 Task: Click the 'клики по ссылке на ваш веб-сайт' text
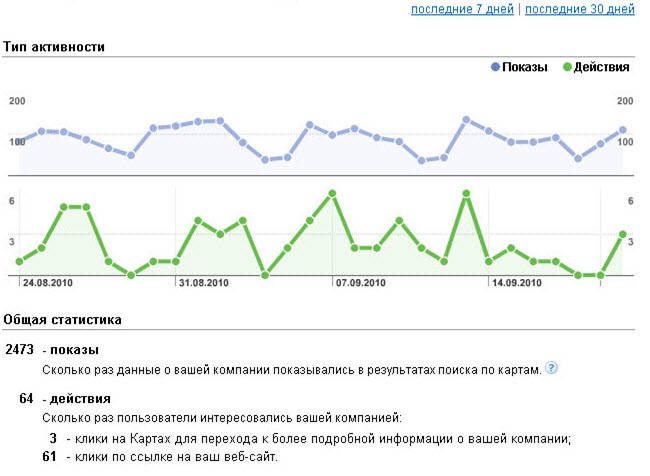tap(176, 457)
